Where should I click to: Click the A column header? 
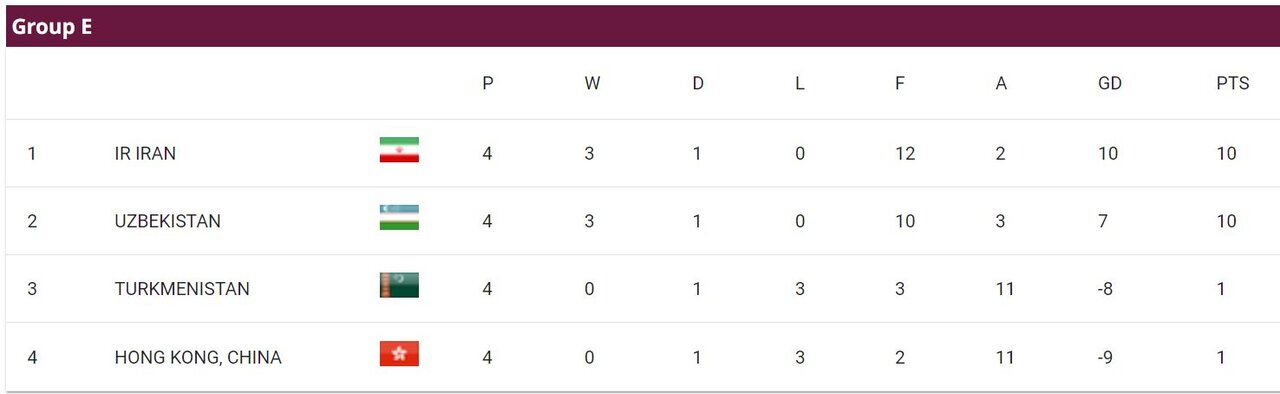1001,84
